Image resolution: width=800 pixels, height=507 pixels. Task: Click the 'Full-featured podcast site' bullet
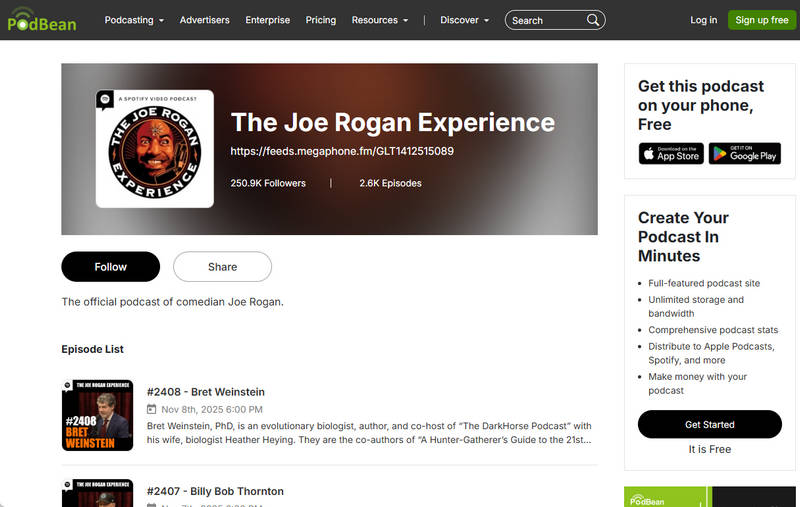click(704, 283)
